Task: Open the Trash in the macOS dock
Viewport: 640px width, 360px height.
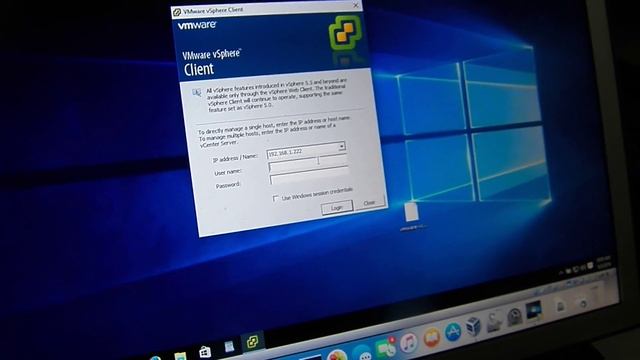Action: (x=583, y=303)
